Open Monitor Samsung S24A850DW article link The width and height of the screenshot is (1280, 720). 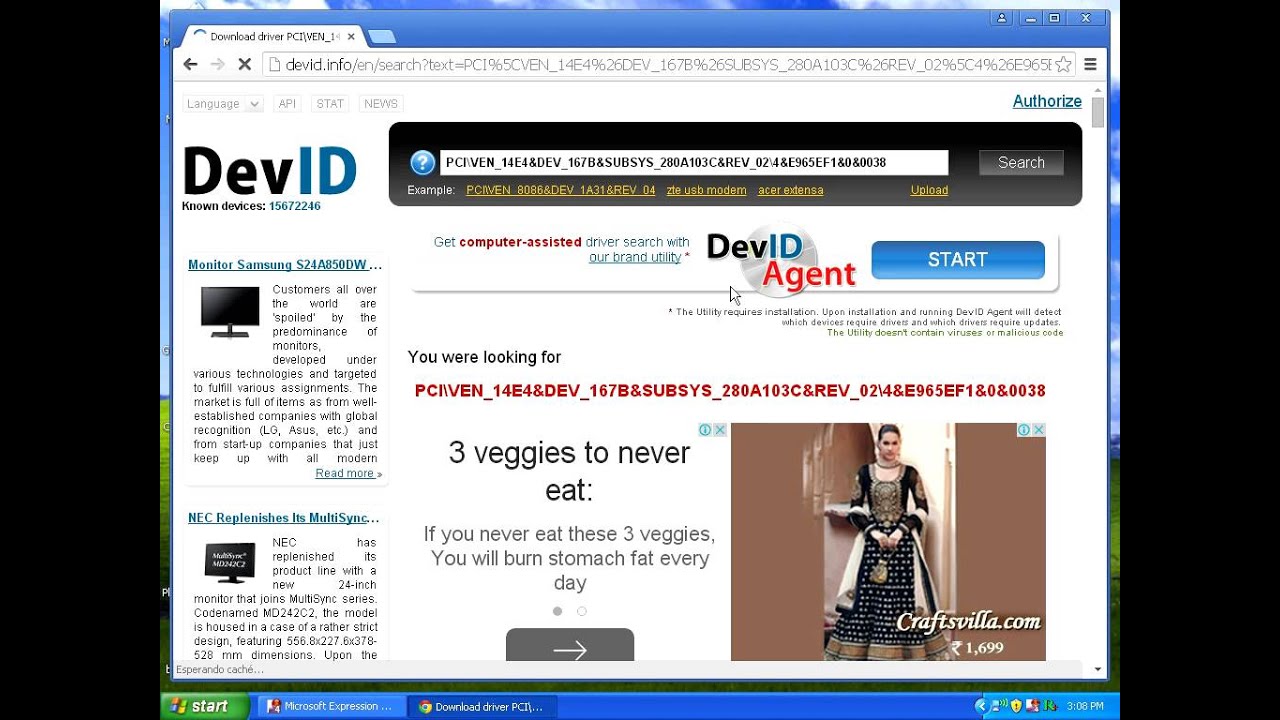[x=285, y=265]
